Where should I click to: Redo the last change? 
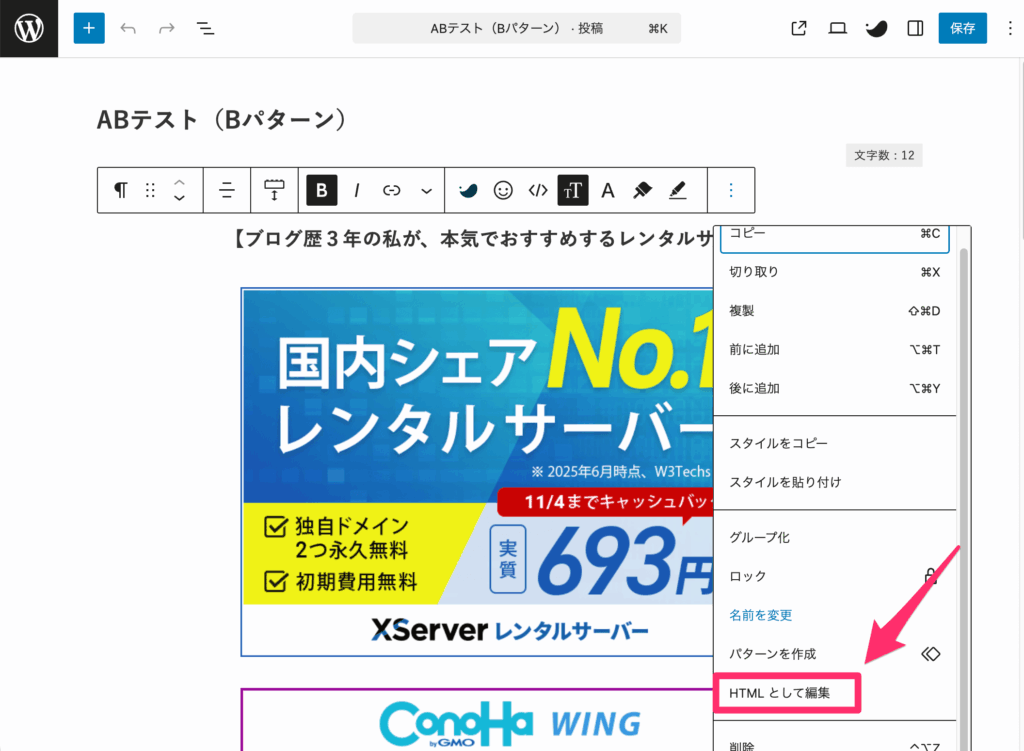click(x=166, y=28)
